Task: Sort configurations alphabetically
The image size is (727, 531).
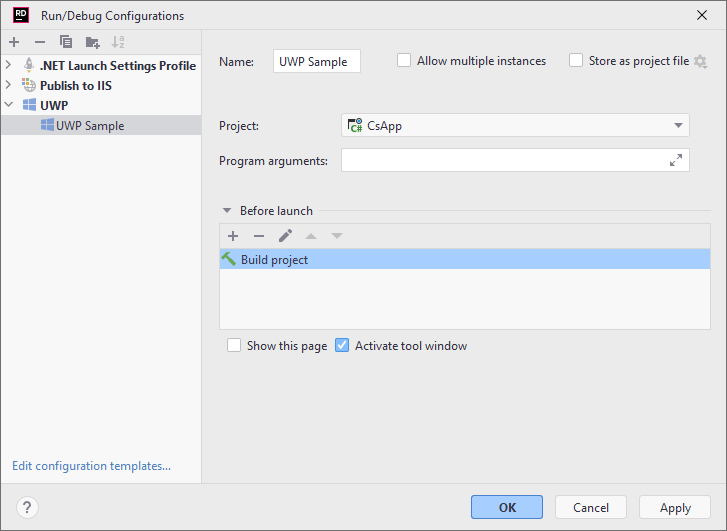Action: pyautogui.click(x=119, y=42)
